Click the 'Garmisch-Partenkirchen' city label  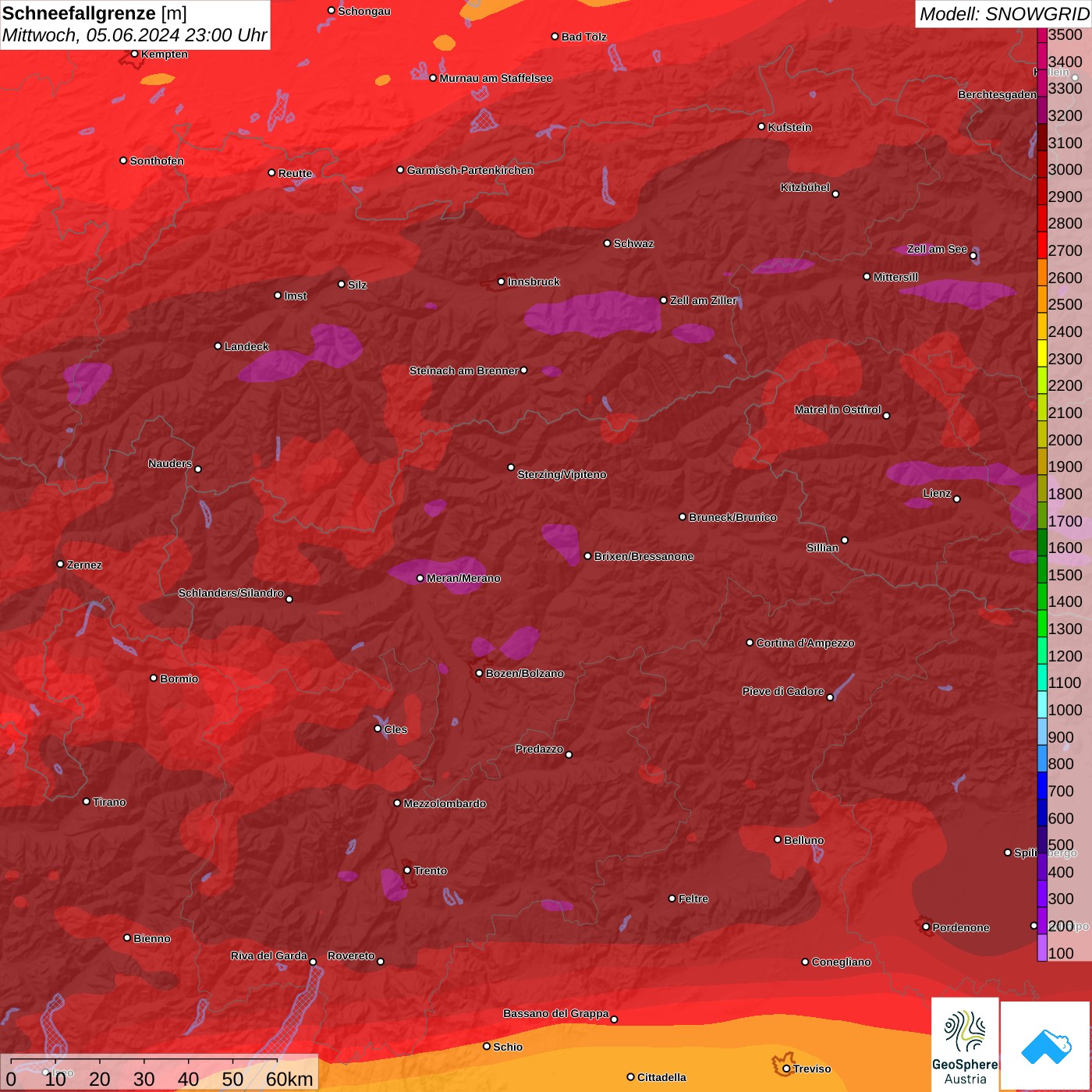(x=470, y=170)
